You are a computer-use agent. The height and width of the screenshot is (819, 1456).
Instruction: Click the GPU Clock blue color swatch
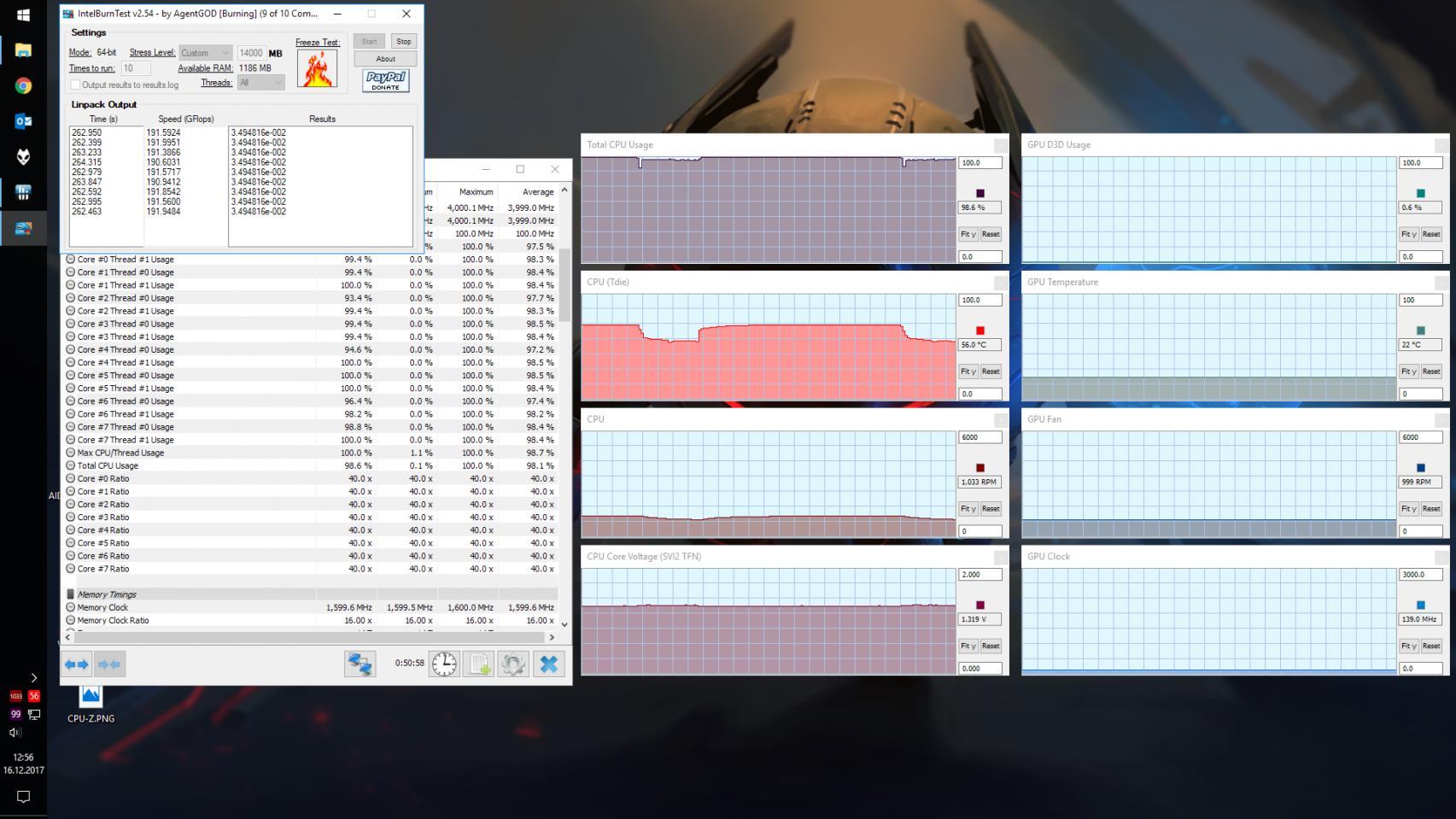coord(1420,605)
